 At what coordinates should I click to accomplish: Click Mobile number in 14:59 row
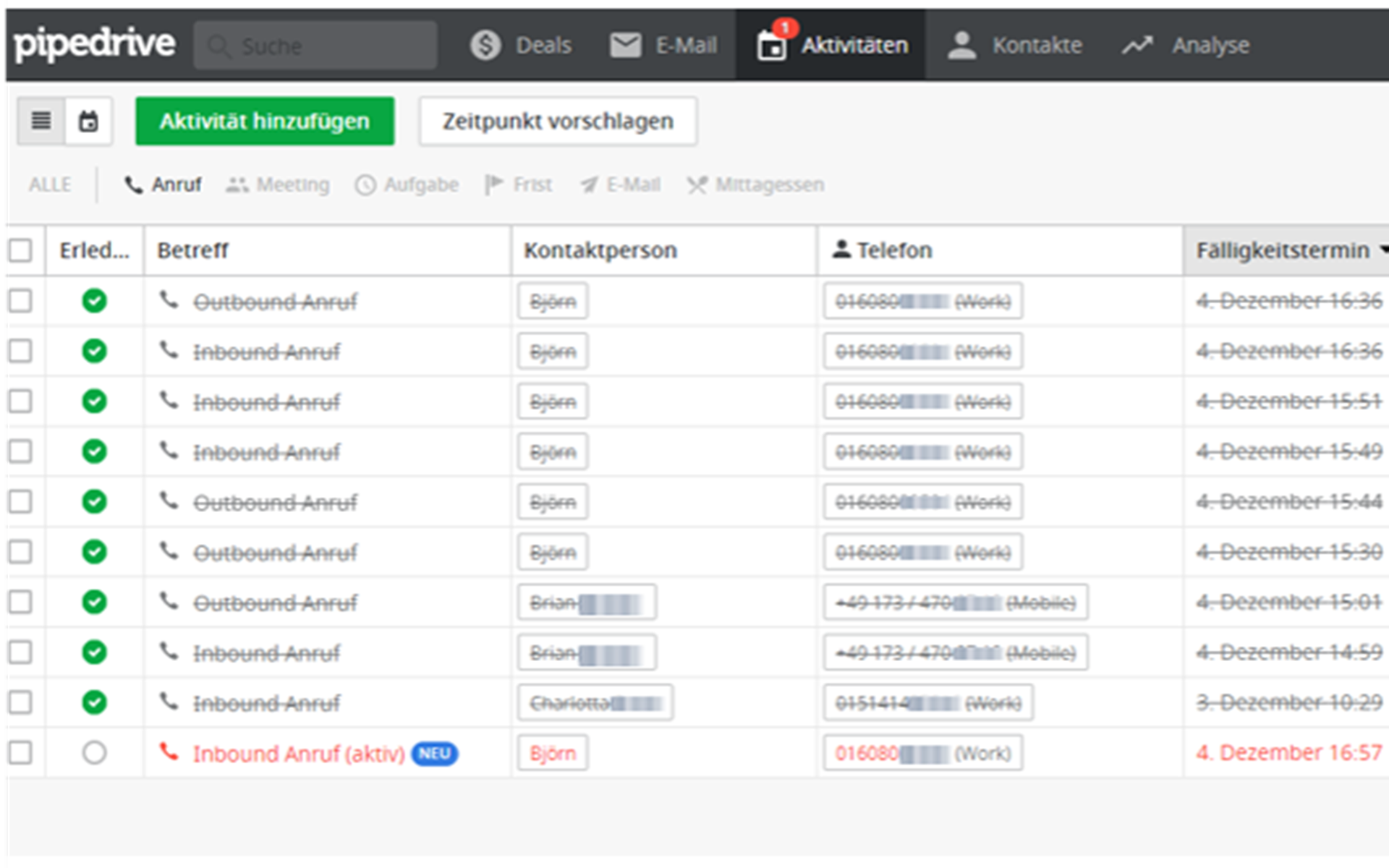pyautogui.click(x=955, y=652)
